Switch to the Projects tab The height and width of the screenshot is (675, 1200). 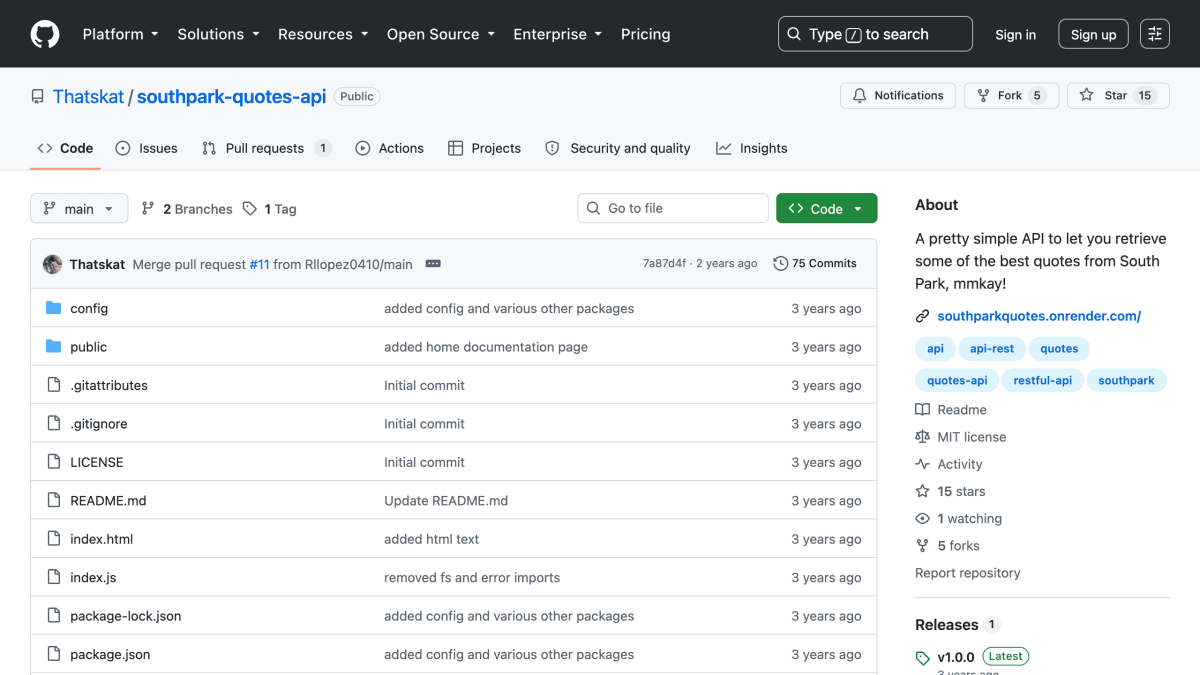pyautogui.click(x=484, y=148)
